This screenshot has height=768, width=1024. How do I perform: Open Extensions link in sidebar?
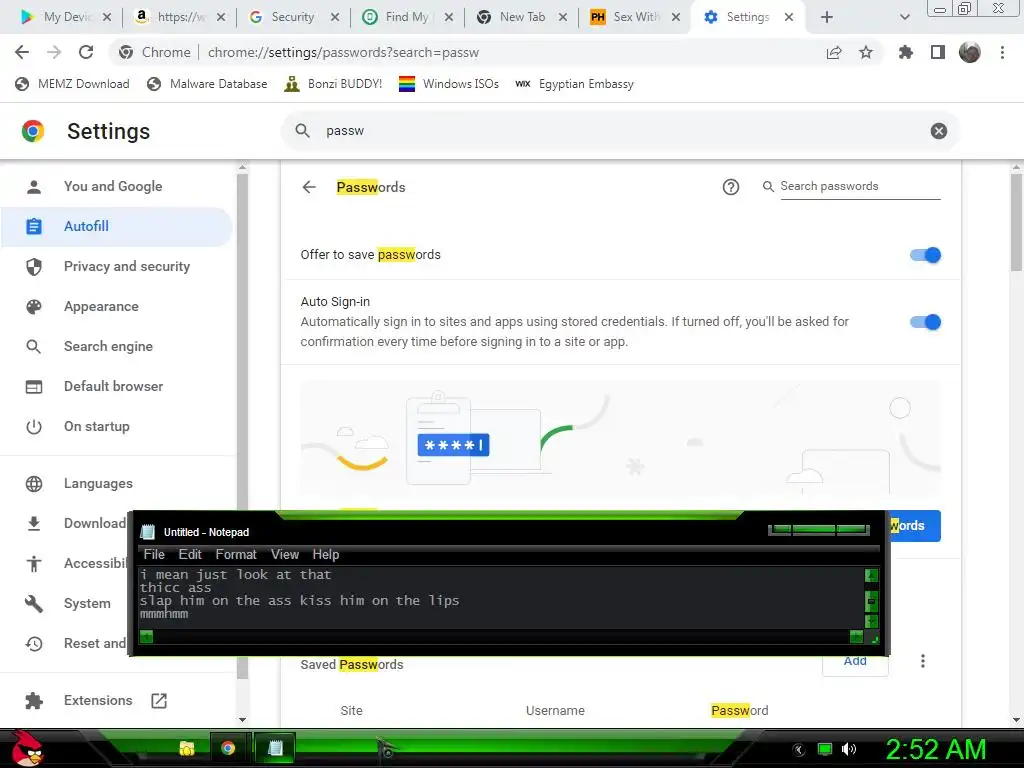pyautogui.click(x=118, y=701)
